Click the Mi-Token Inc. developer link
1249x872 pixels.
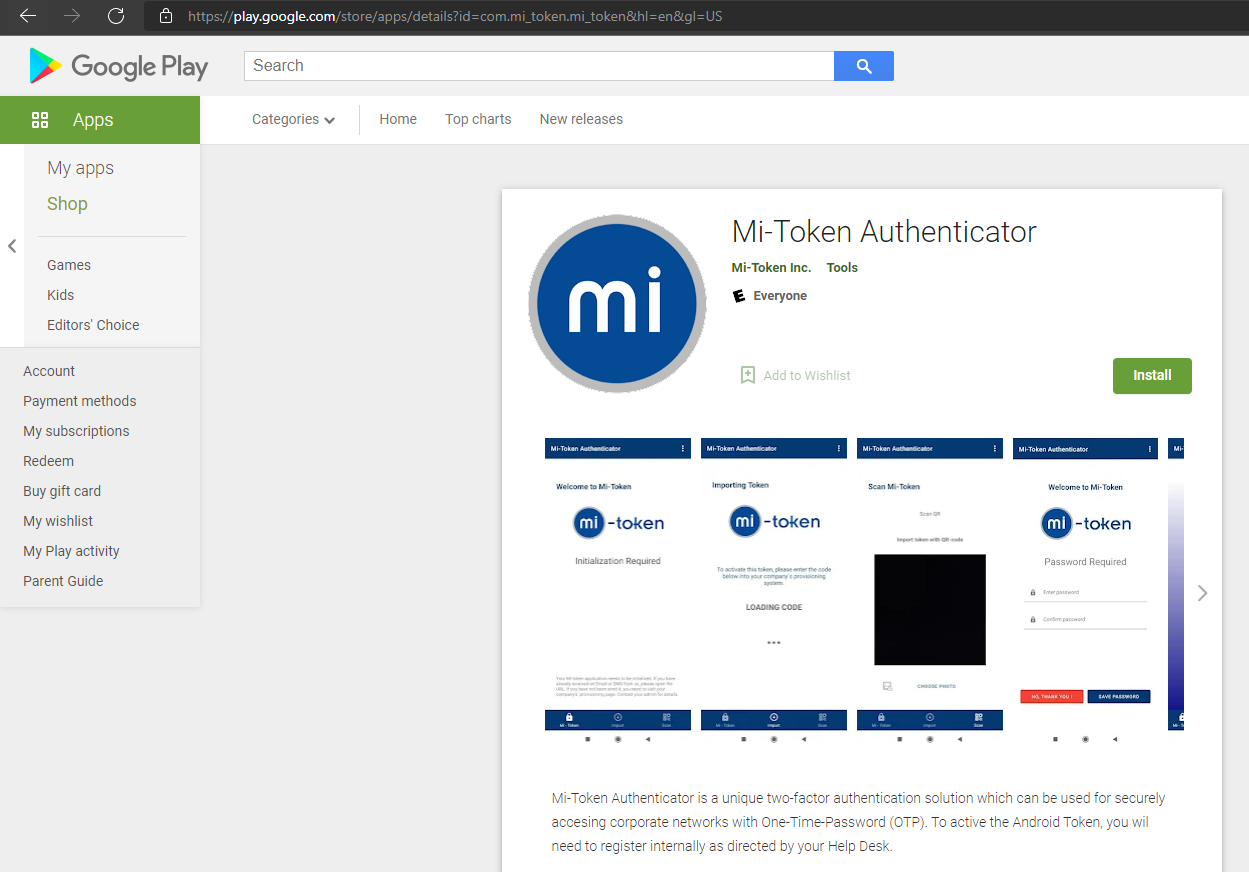[771, 268]
